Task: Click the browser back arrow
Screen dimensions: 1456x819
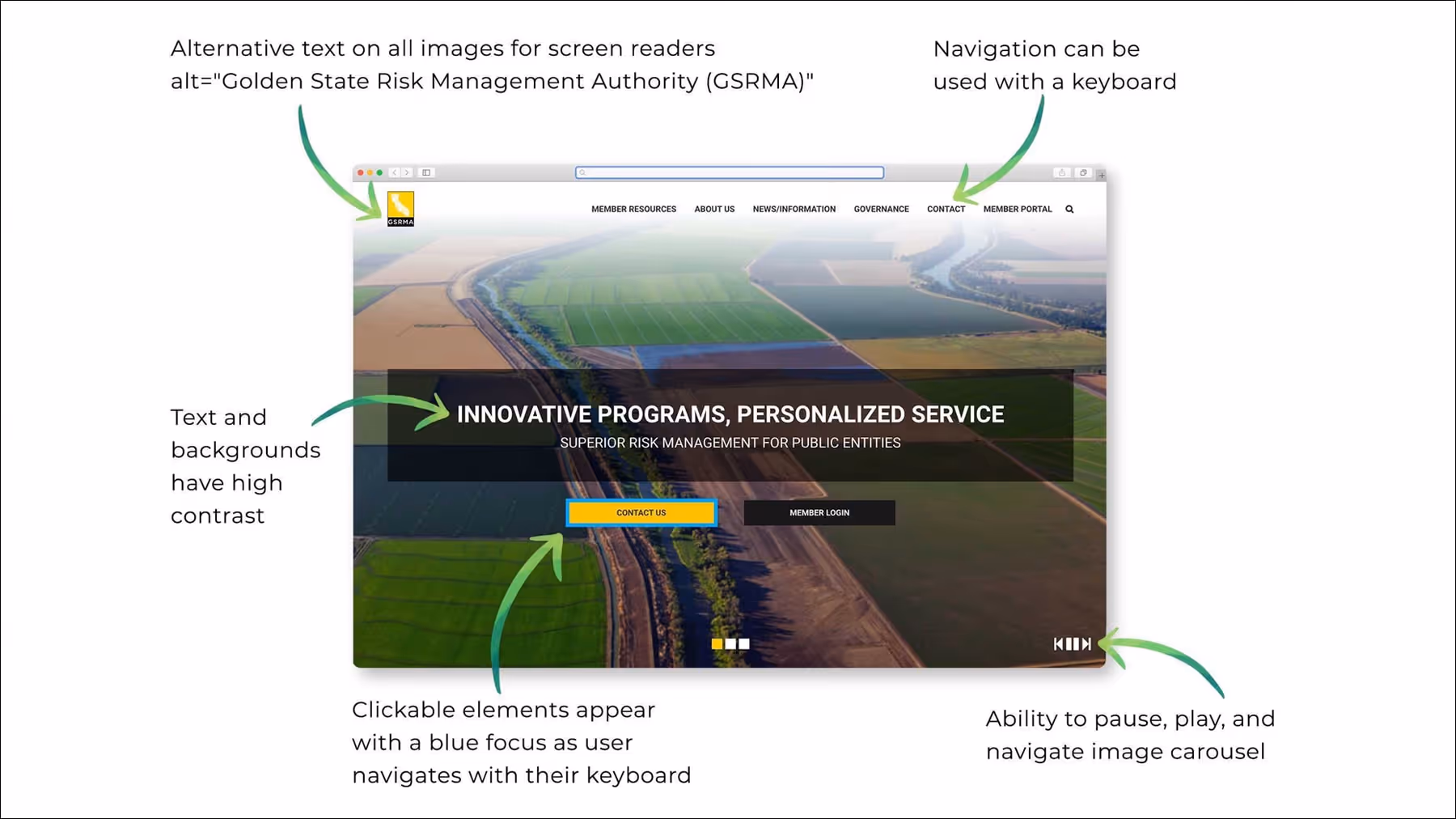Action: [395, 172]
